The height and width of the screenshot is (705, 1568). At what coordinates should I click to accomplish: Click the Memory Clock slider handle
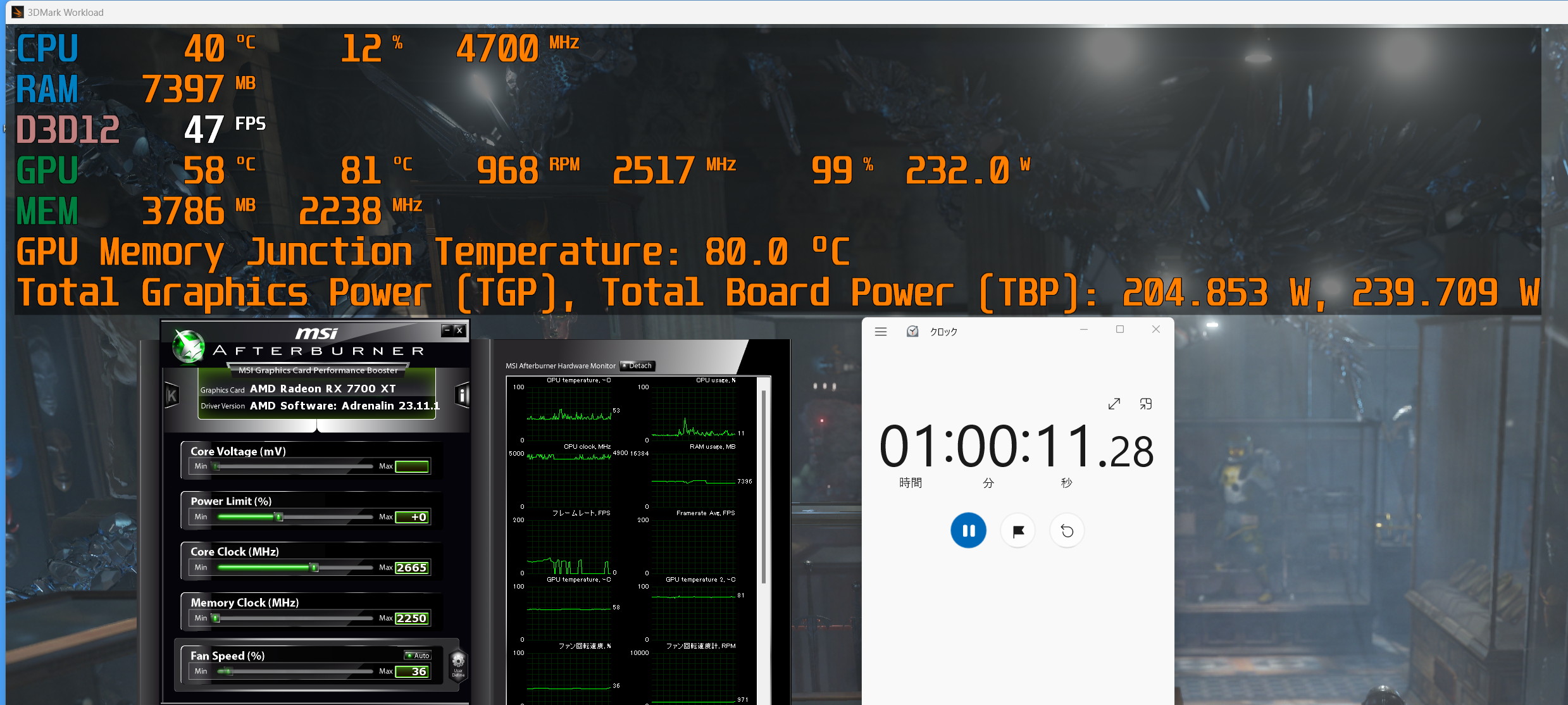point(216,618)
